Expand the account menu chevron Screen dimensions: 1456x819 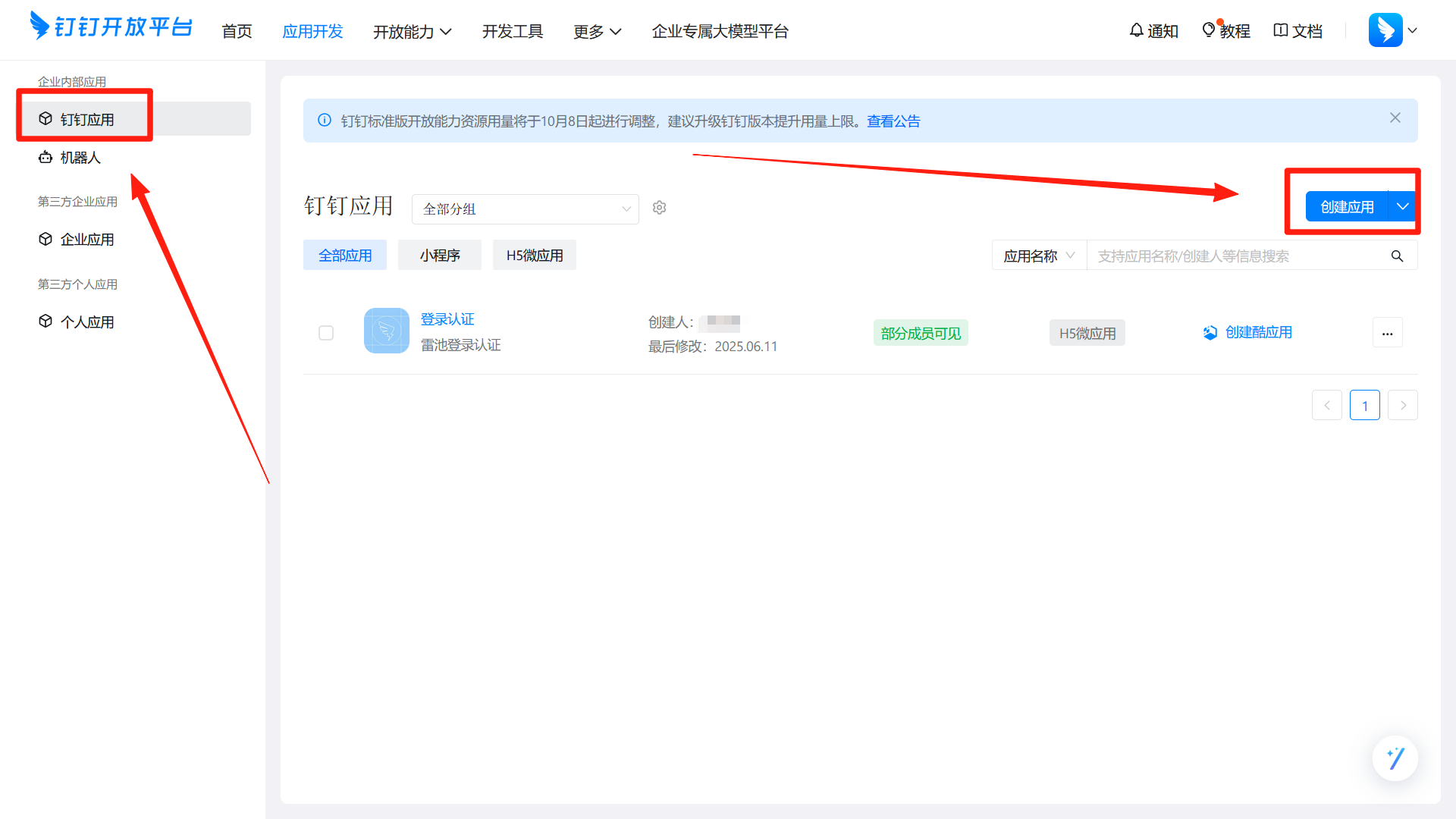click(1413, 31)
